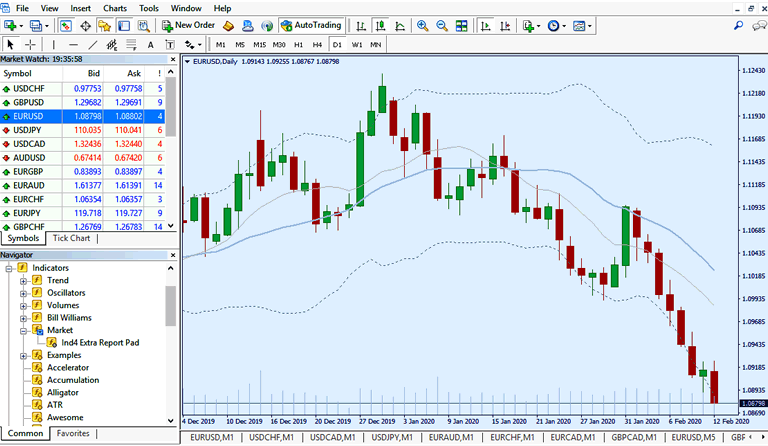Toggle the Terminal window icon
Screen dimensions: 768x446
(124, 25)
